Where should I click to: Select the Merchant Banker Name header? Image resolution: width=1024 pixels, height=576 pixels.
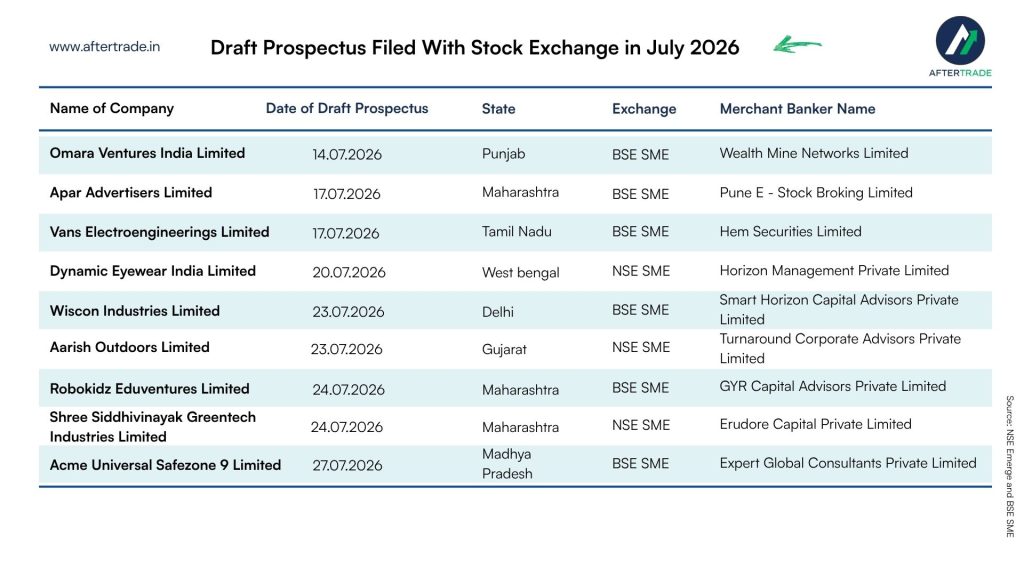(x=797, y=109)
